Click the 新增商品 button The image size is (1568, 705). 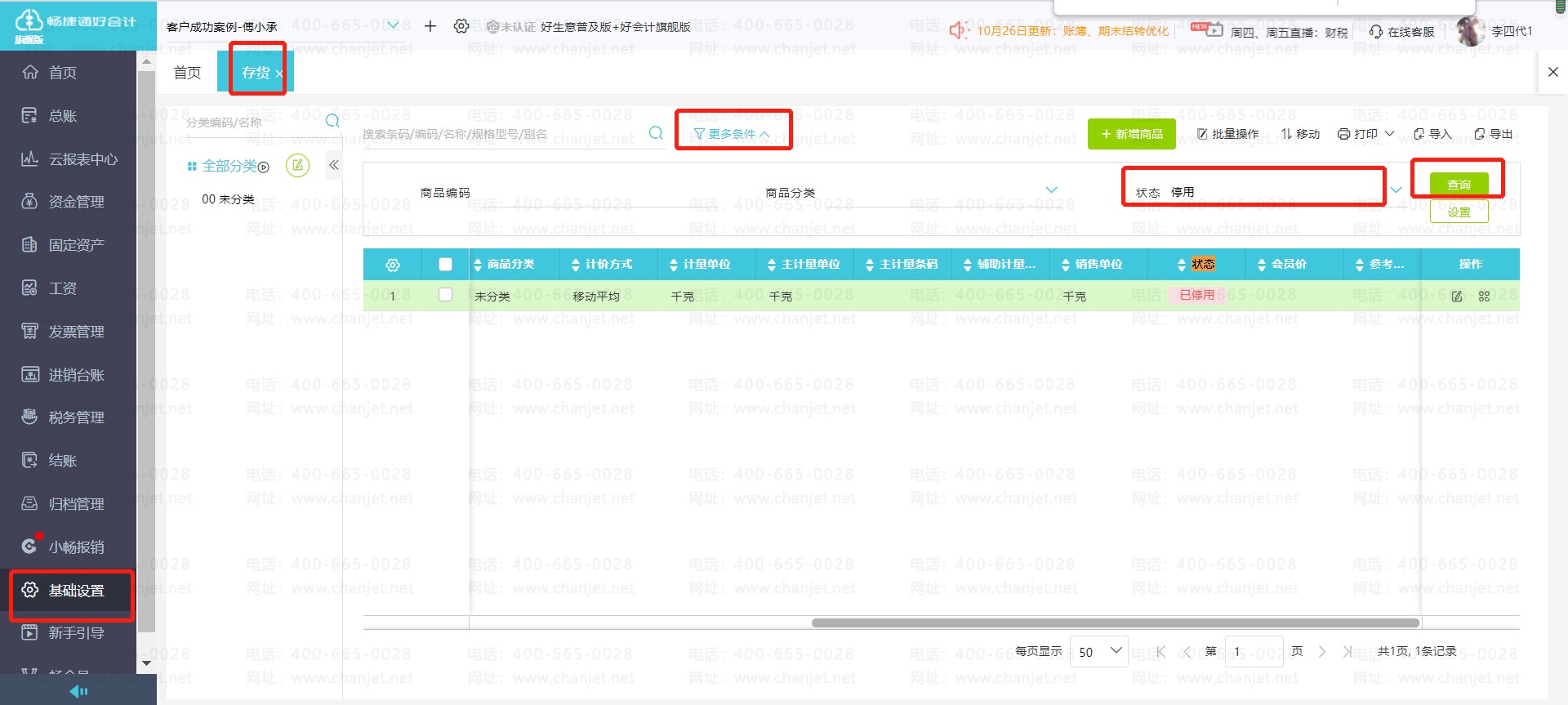click(x=1131, y=134)
